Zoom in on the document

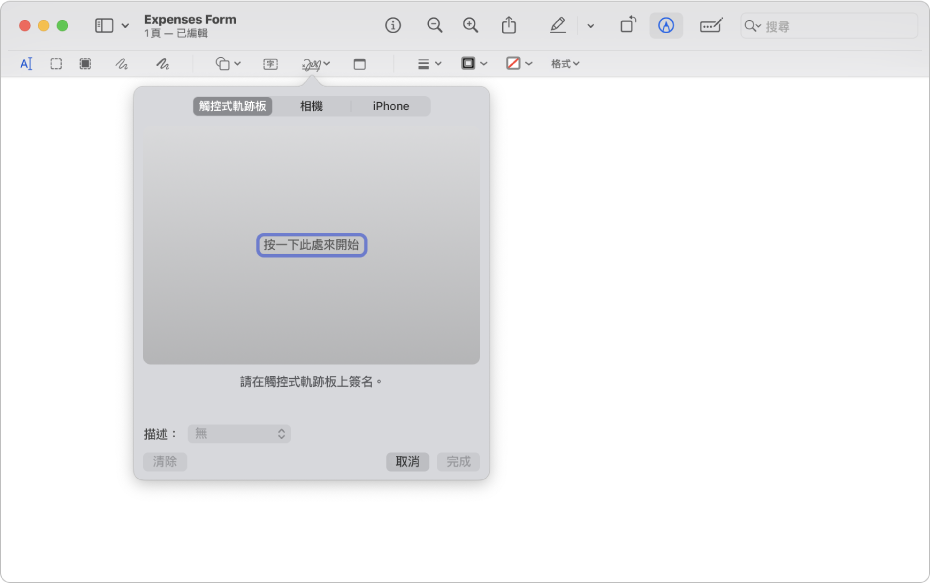coord(471,26)
